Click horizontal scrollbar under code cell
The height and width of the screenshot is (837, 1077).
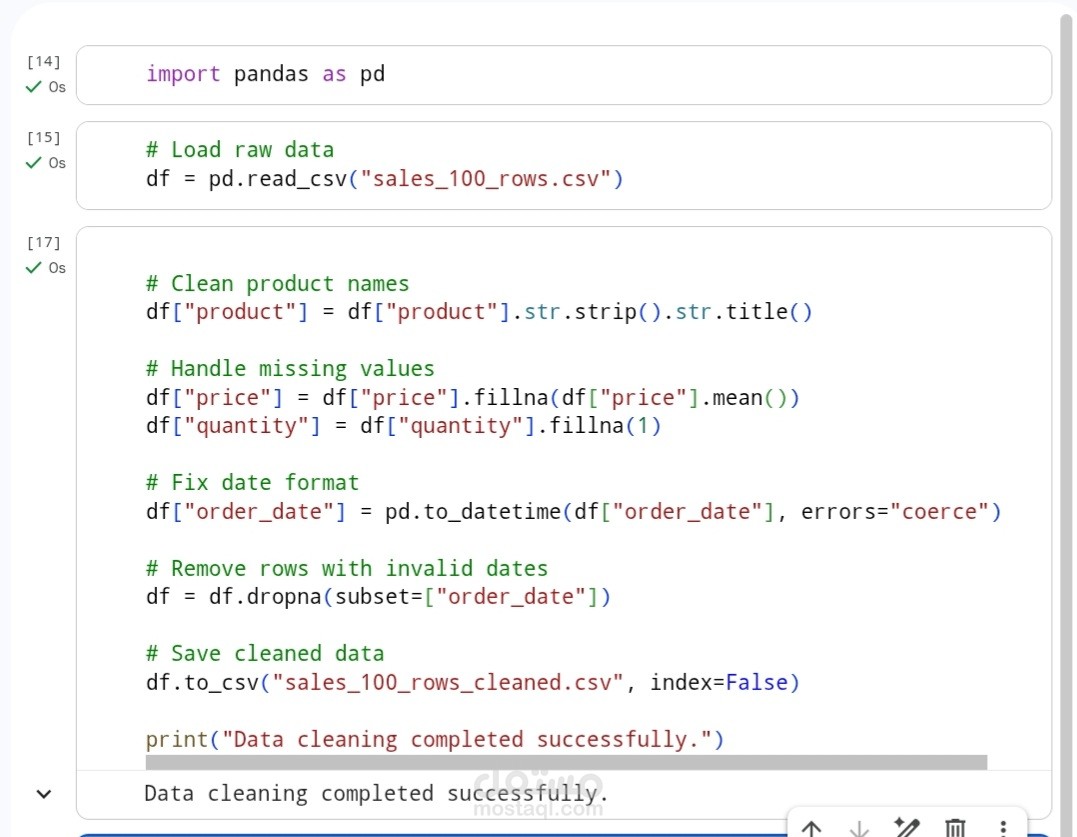566,762
